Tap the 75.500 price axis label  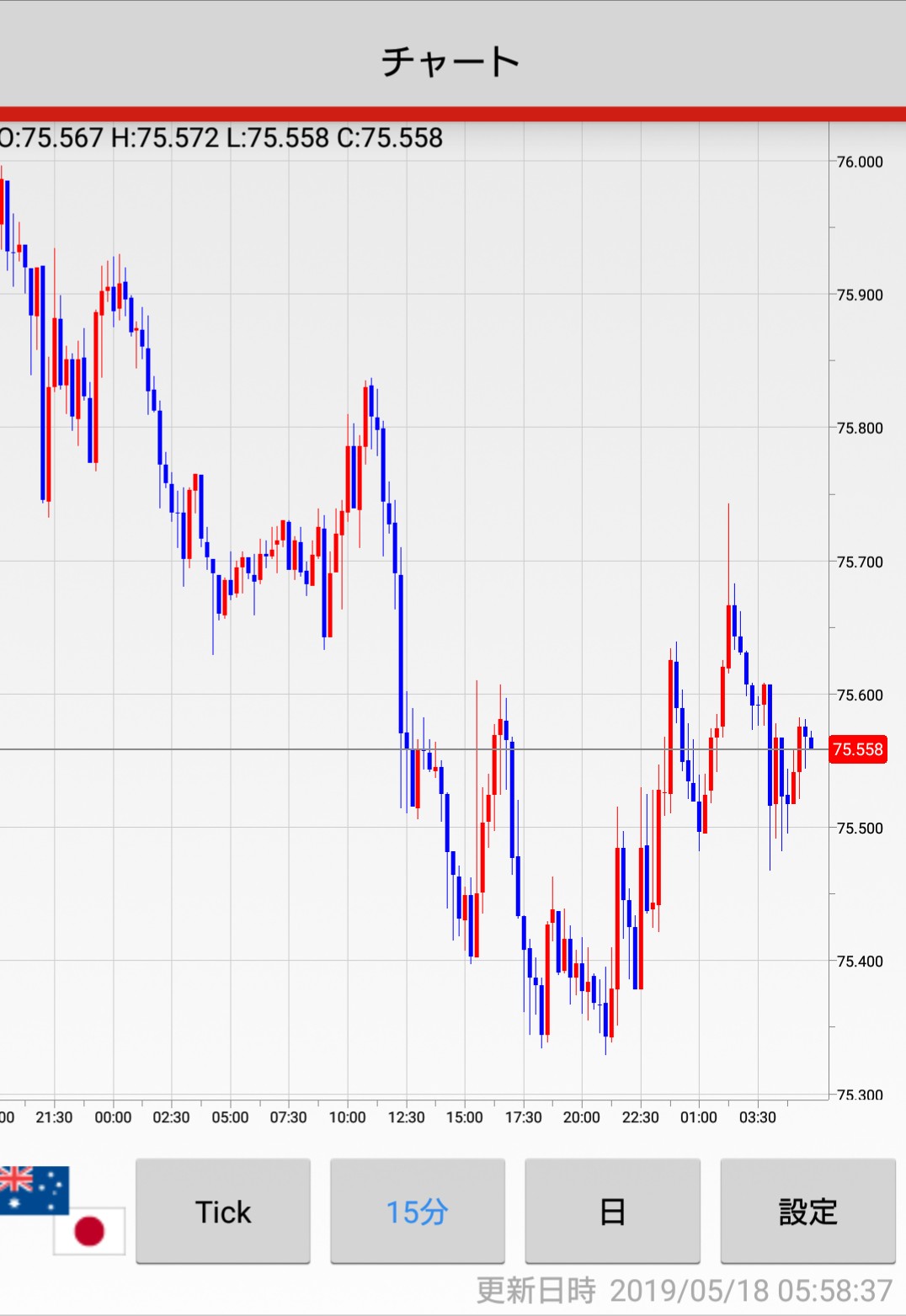pyautogui.click(x=860, y=828)
